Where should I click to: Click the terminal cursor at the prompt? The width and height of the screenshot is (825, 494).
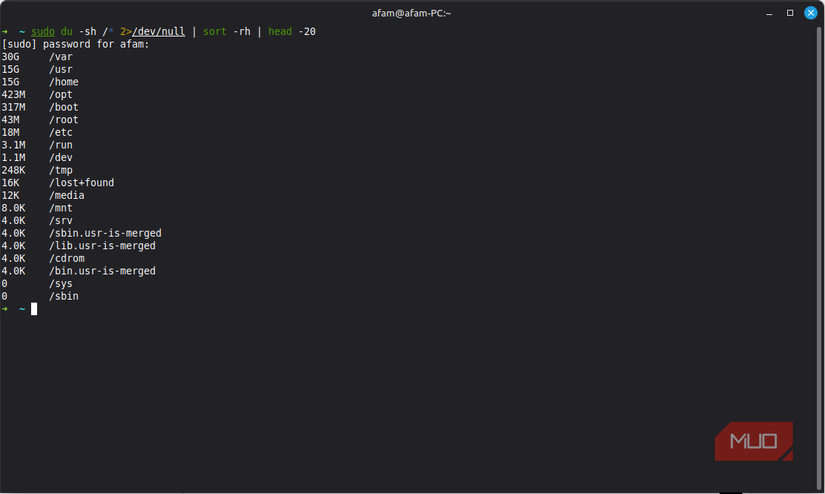[x=34, y=309]
